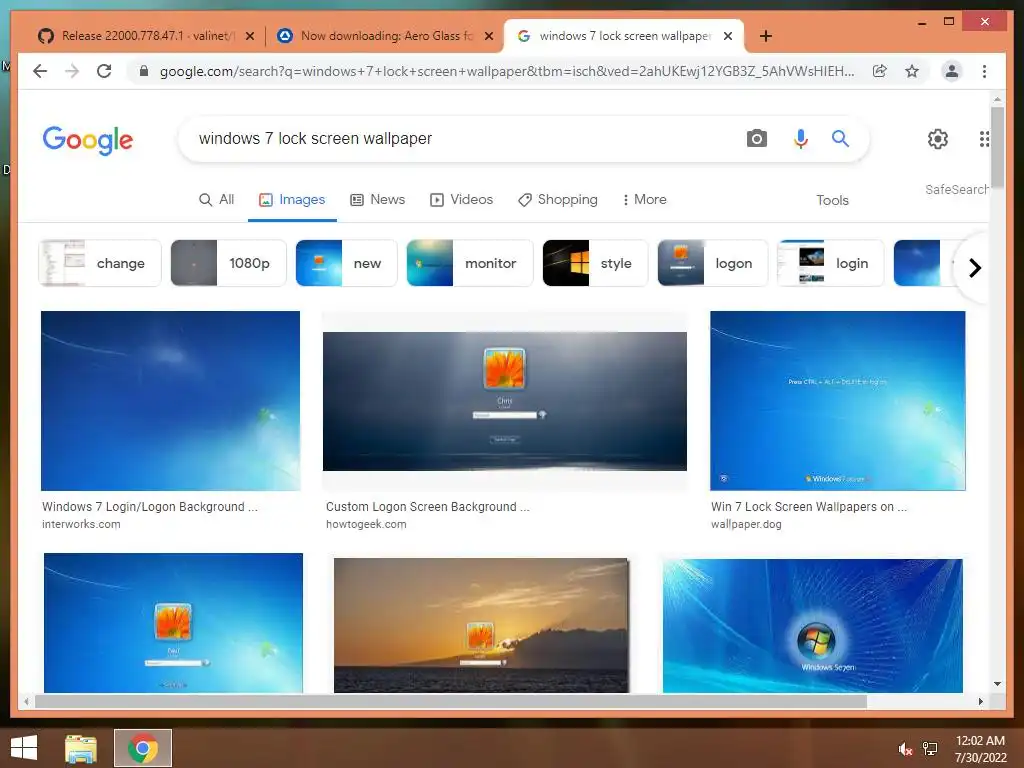Screen dimensions: 1024x768
Task: Click the vertical scrollbar down arrow
Action: coord(997,684)
